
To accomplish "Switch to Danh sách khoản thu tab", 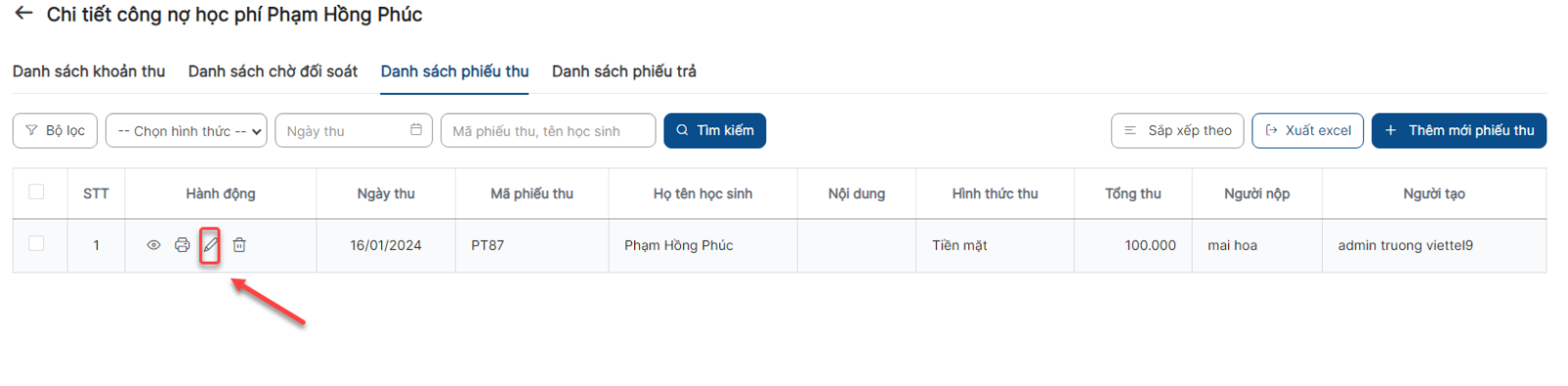I will [89, 72].
